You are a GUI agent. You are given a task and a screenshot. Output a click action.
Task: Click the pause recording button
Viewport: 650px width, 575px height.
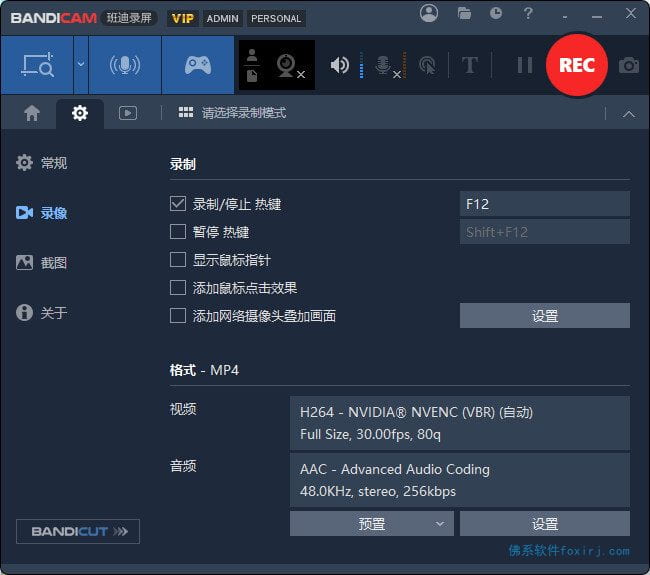click(x=525, y=65)
